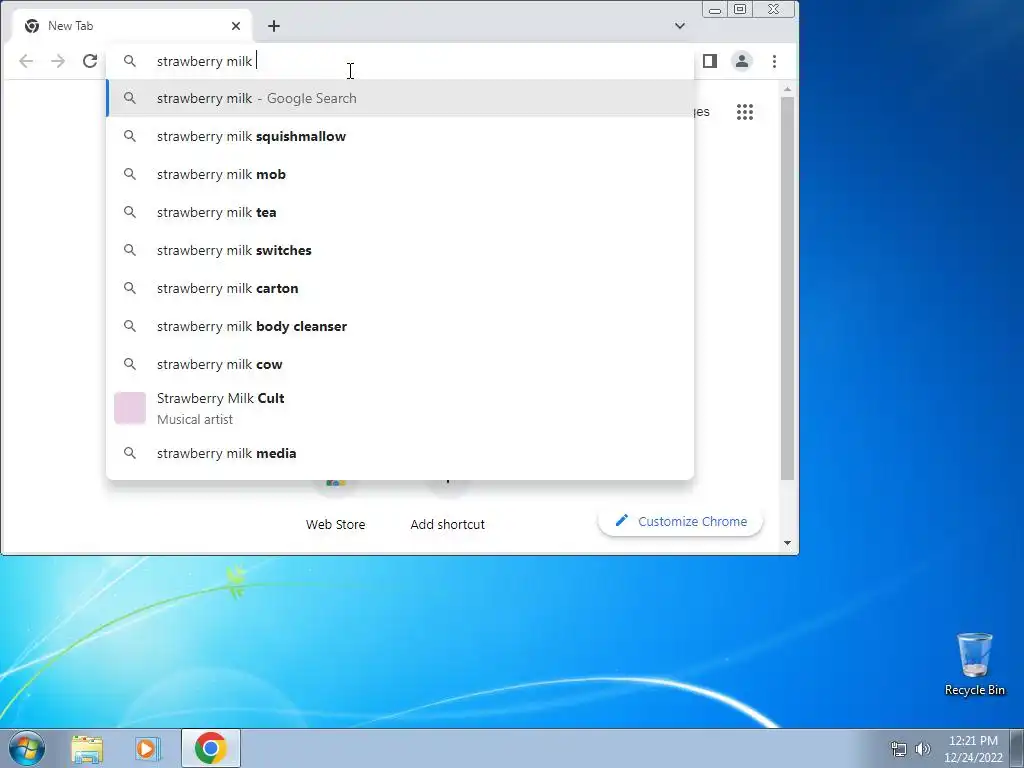The image size is (1024, 768).
Task: Click the taskbar clock showing 12:21 PM
Action: tap(973, 749)
